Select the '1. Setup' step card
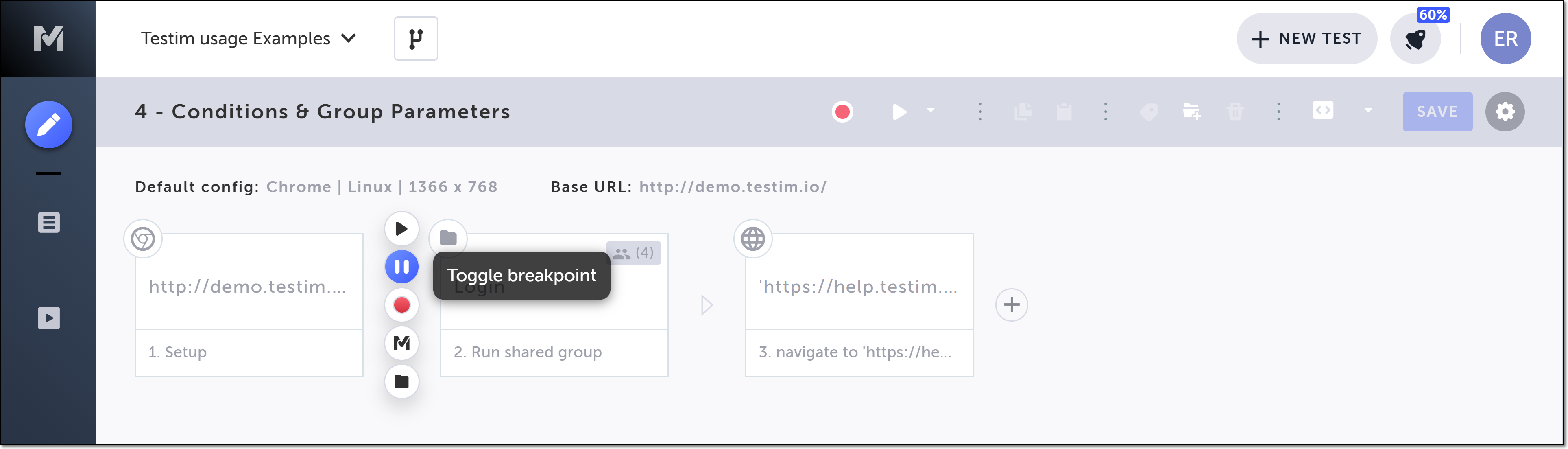This screenshot has width=1568, height=449. [x=249, y=304]
